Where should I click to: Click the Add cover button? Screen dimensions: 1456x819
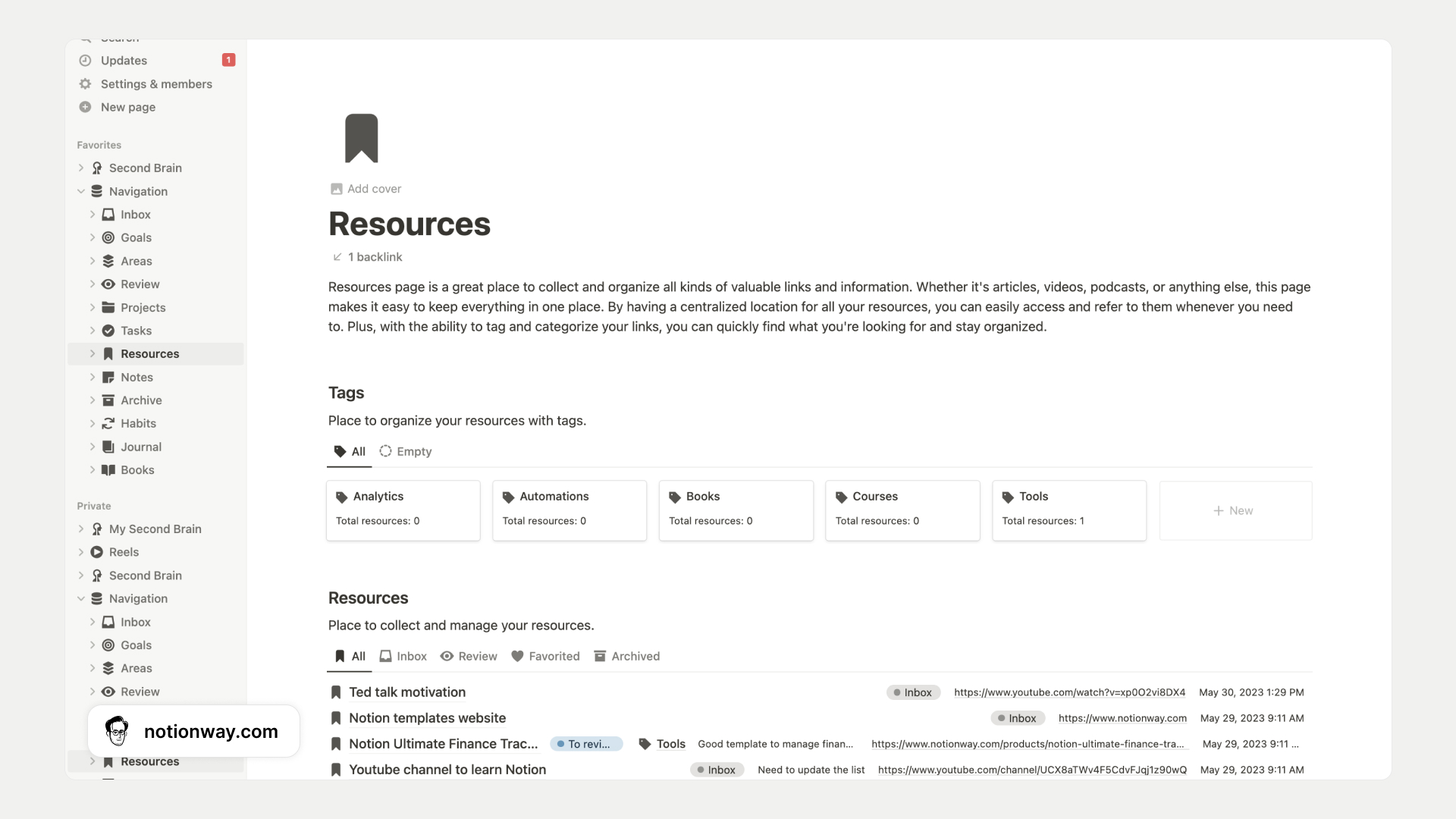click(x=366, y=189)
